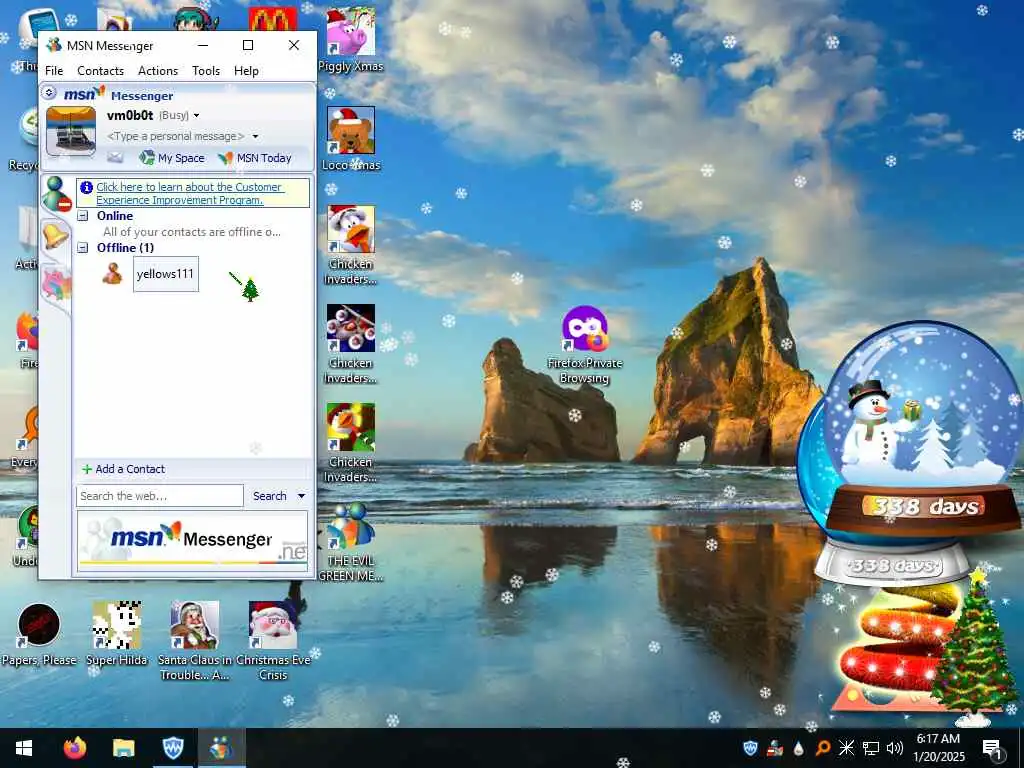
Task: Open the Help menu
Action: pos(246,71)
